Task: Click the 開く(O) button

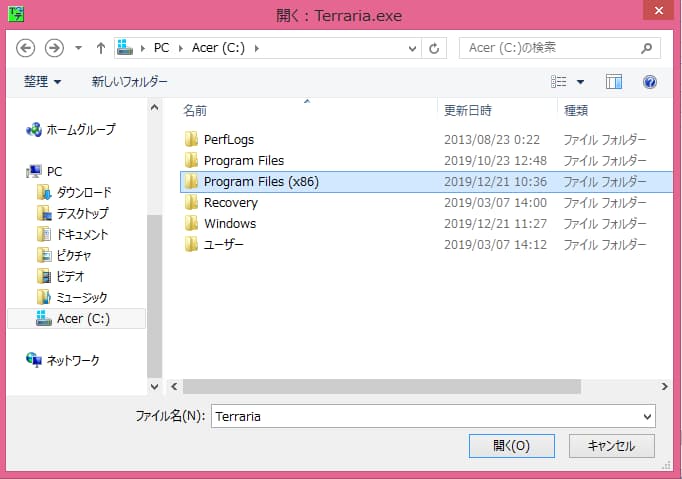Action: coord(512,446)
